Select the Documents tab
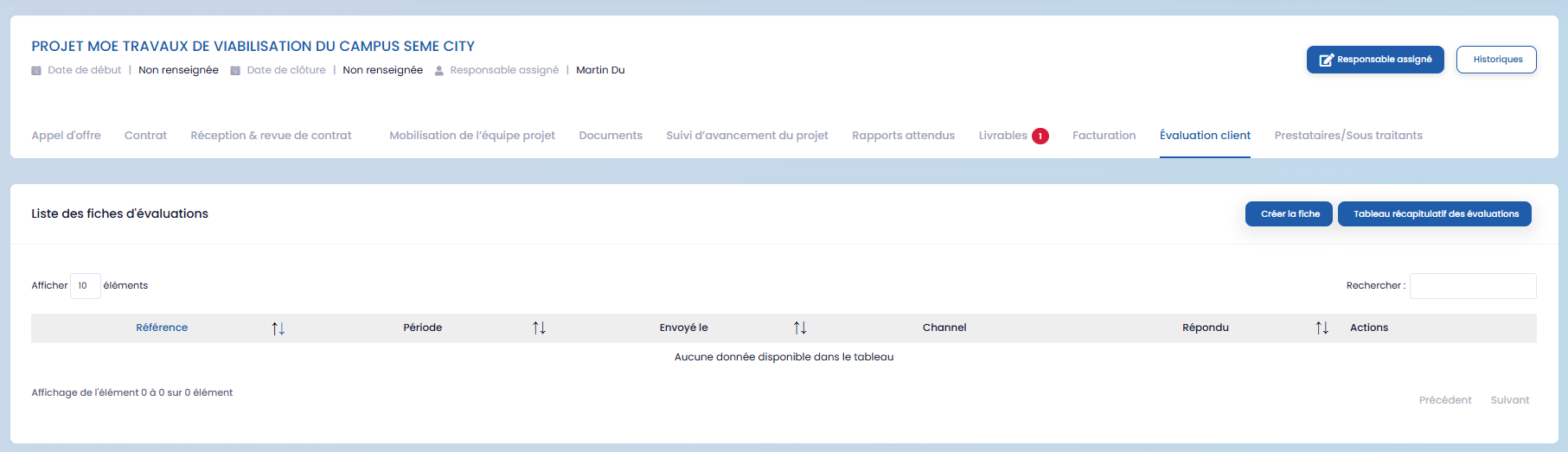 point(611,136)
